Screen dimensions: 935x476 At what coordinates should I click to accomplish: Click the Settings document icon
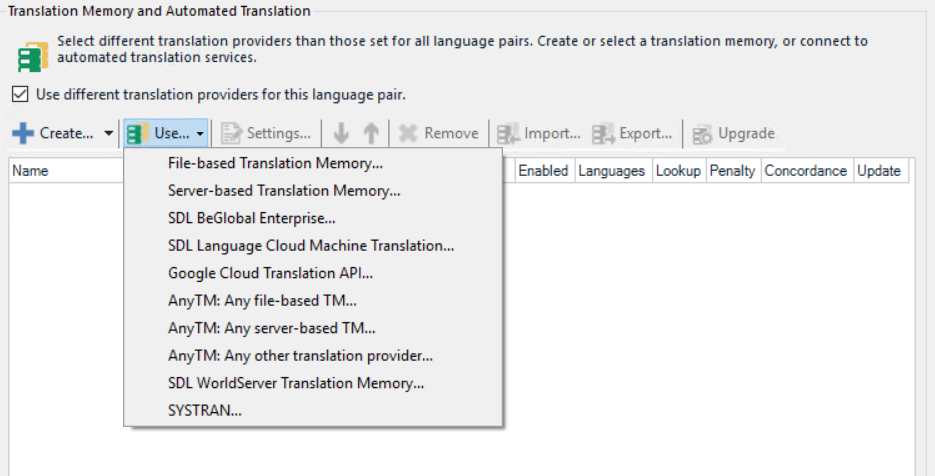230,133
